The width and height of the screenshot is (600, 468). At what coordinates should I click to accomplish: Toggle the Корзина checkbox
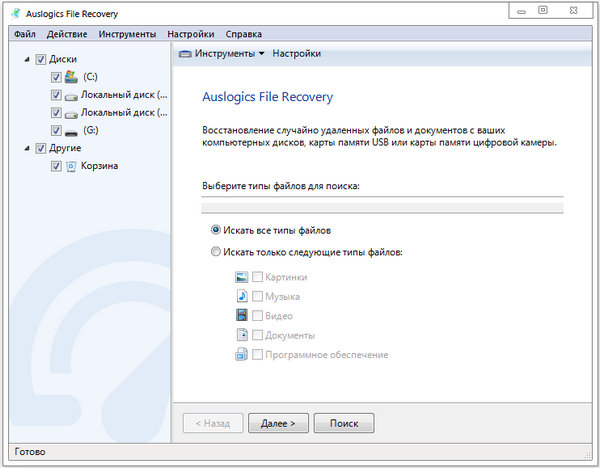pyautogui.click(x=56, y=166)
